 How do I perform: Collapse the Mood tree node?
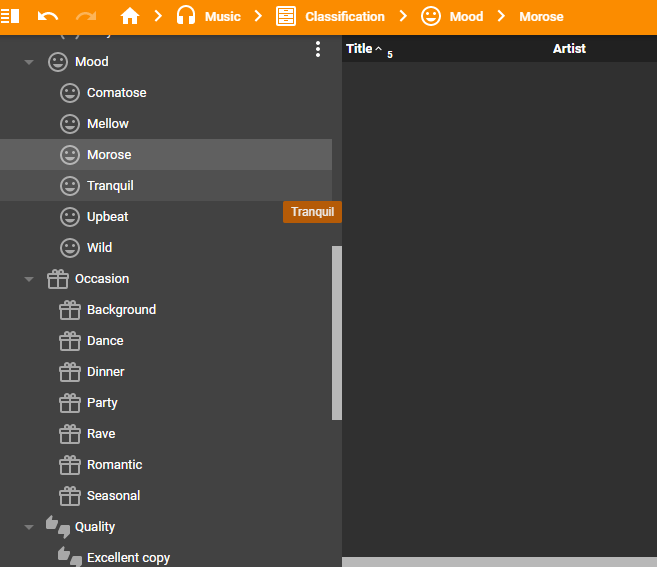click(29, 62)
